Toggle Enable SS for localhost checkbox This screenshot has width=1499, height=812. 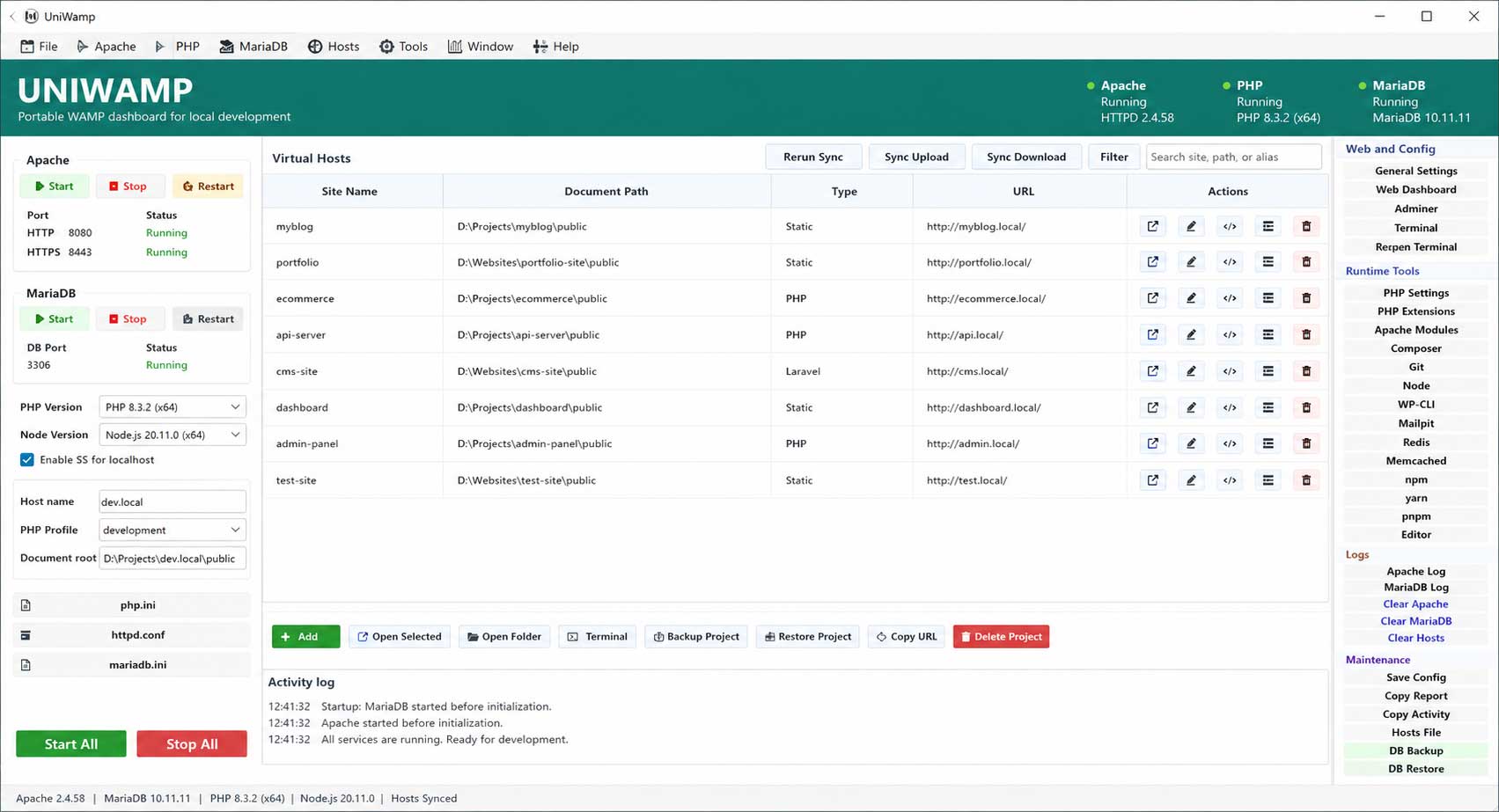click(27, 459)
